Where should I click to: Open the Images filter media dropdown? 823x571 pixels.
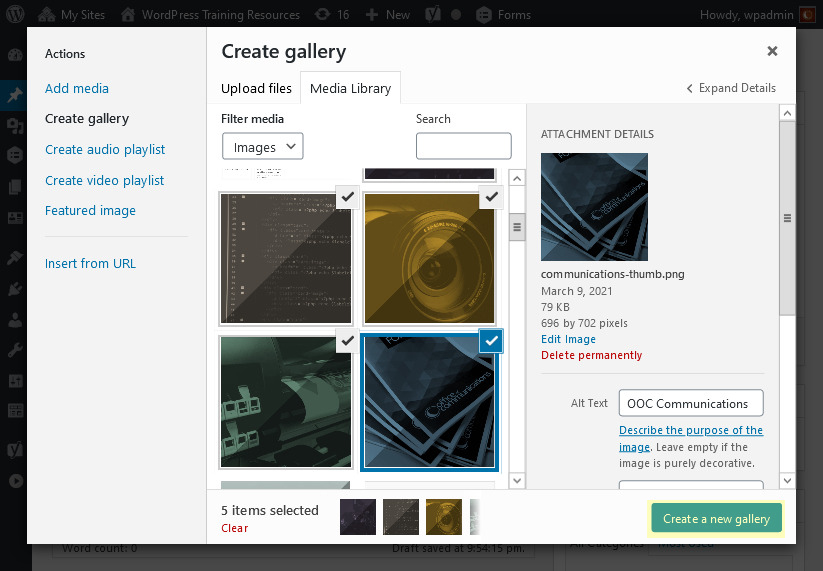[262, 146]
